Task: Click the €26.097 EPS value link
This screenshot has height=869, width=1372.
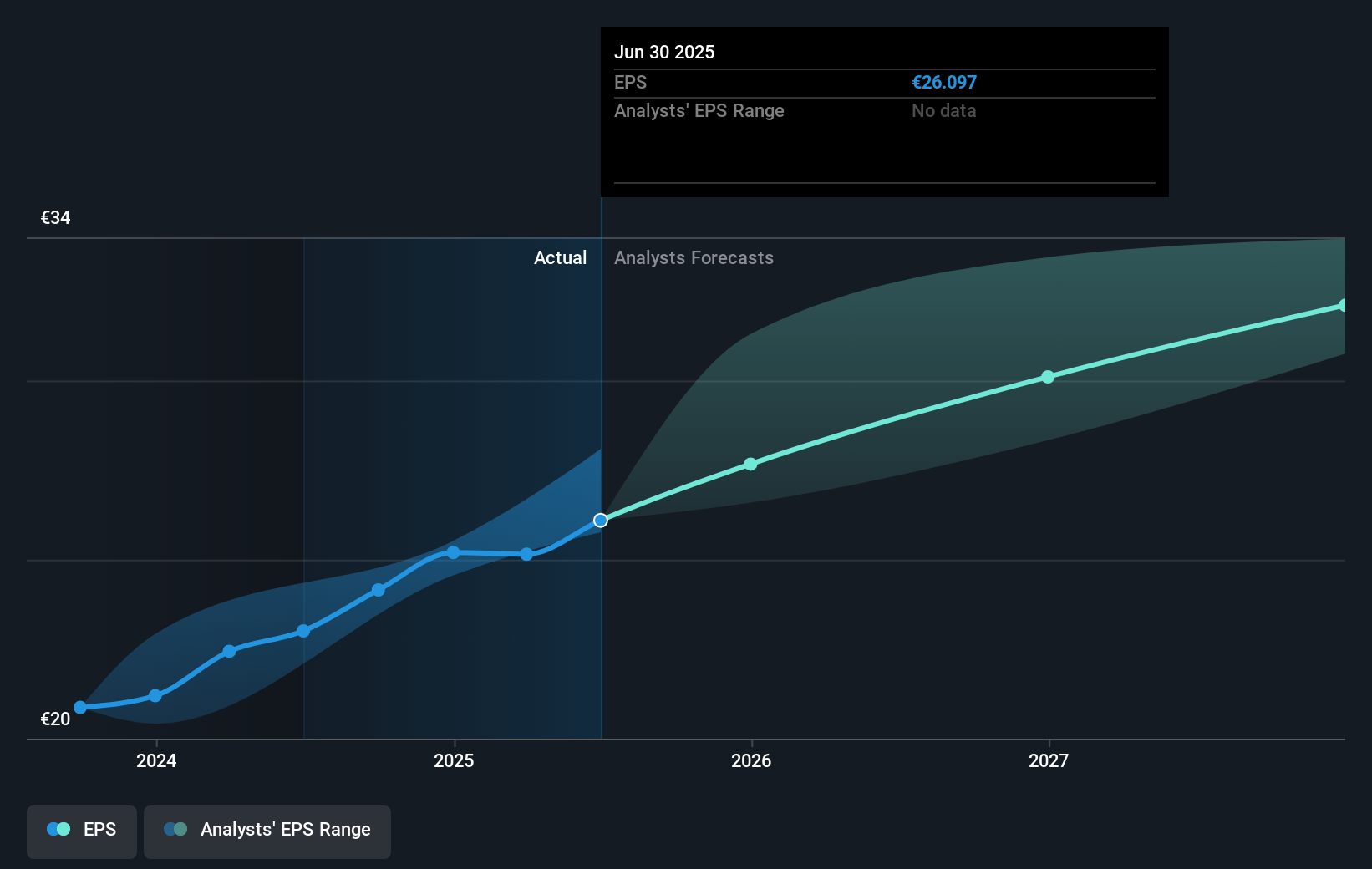Action: coord(944,82)
